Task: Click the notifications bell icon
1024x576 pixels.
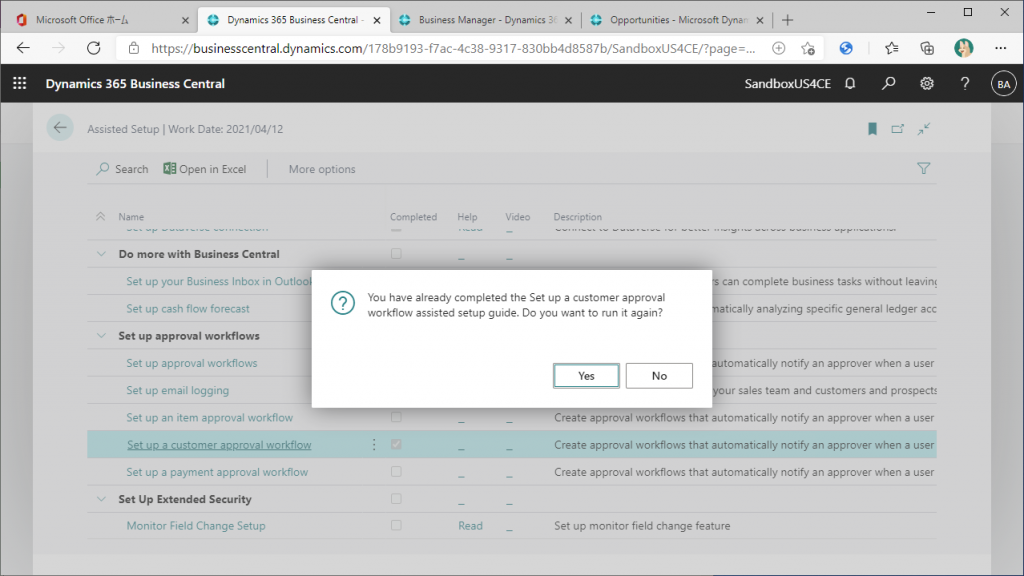Action: pyautogui.click(x=850, y=84)
